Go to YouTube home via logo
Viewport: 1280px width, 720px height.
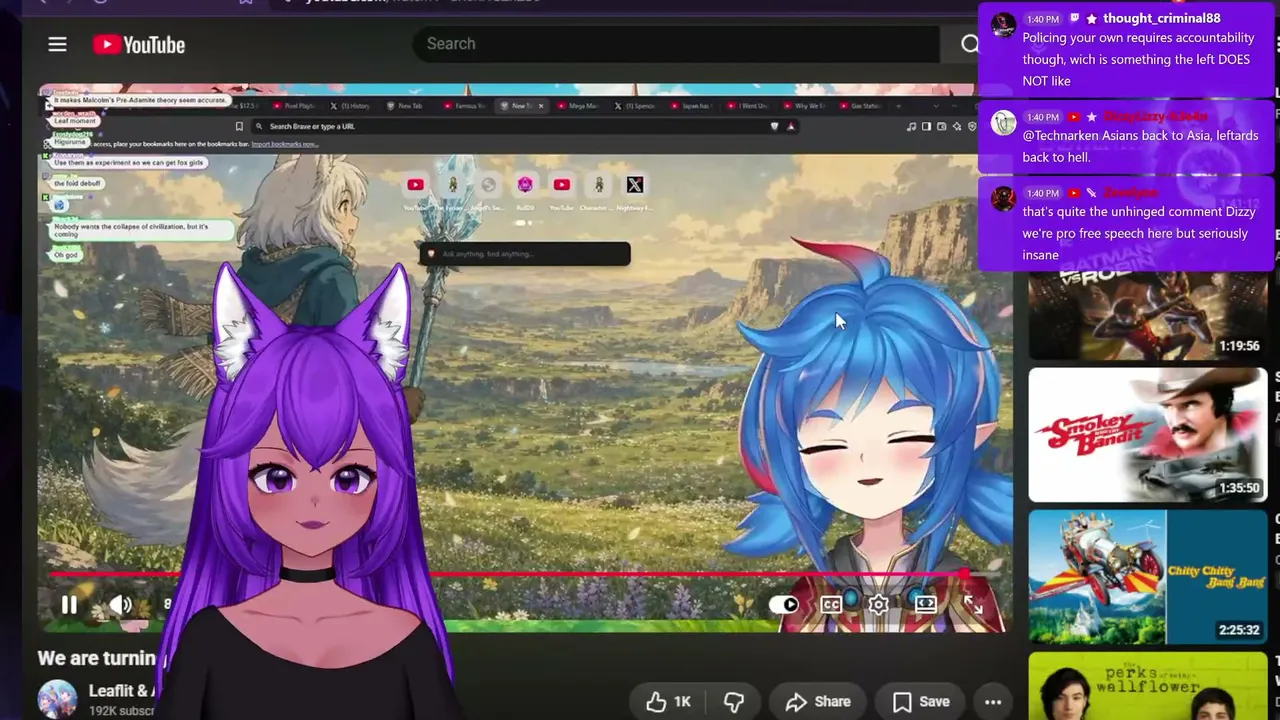[139, 45]
